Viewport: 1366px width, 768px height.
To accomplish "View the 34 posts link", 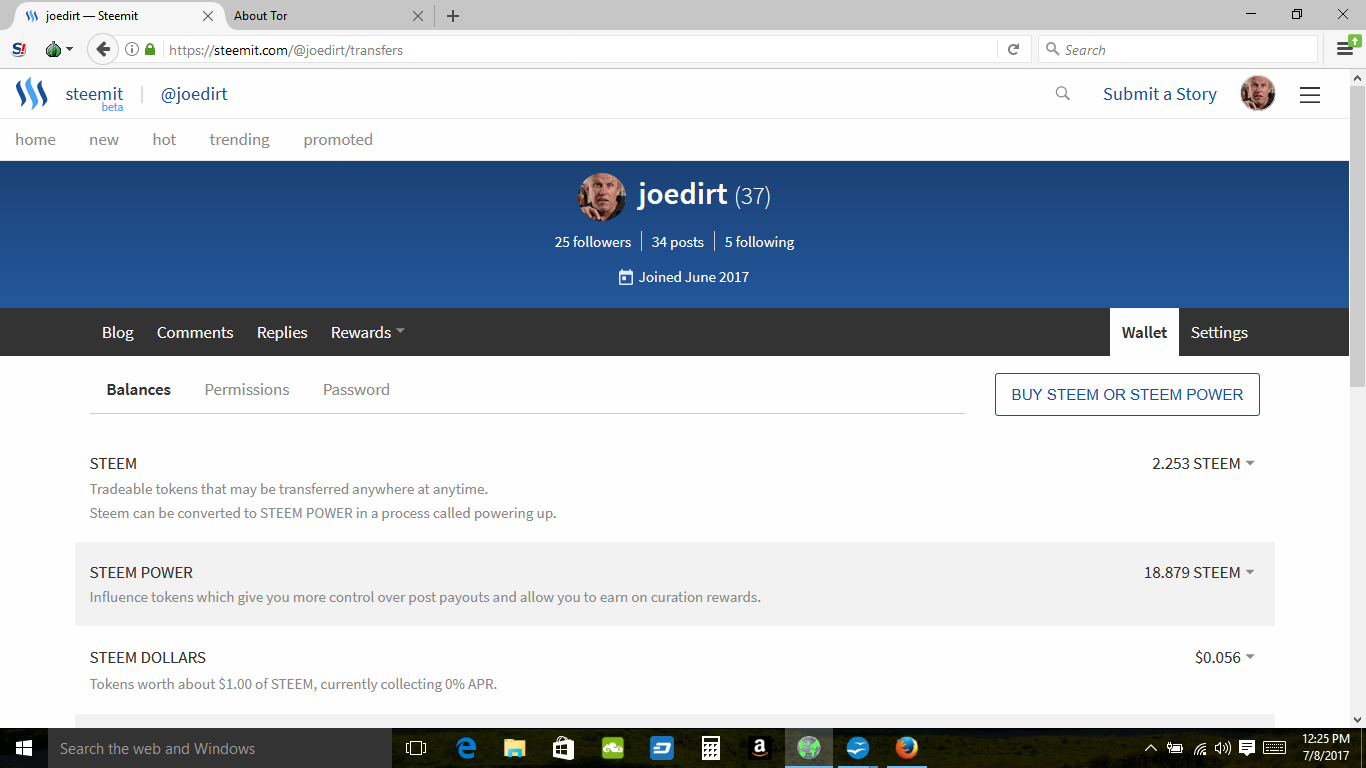I will pos(678,242).
